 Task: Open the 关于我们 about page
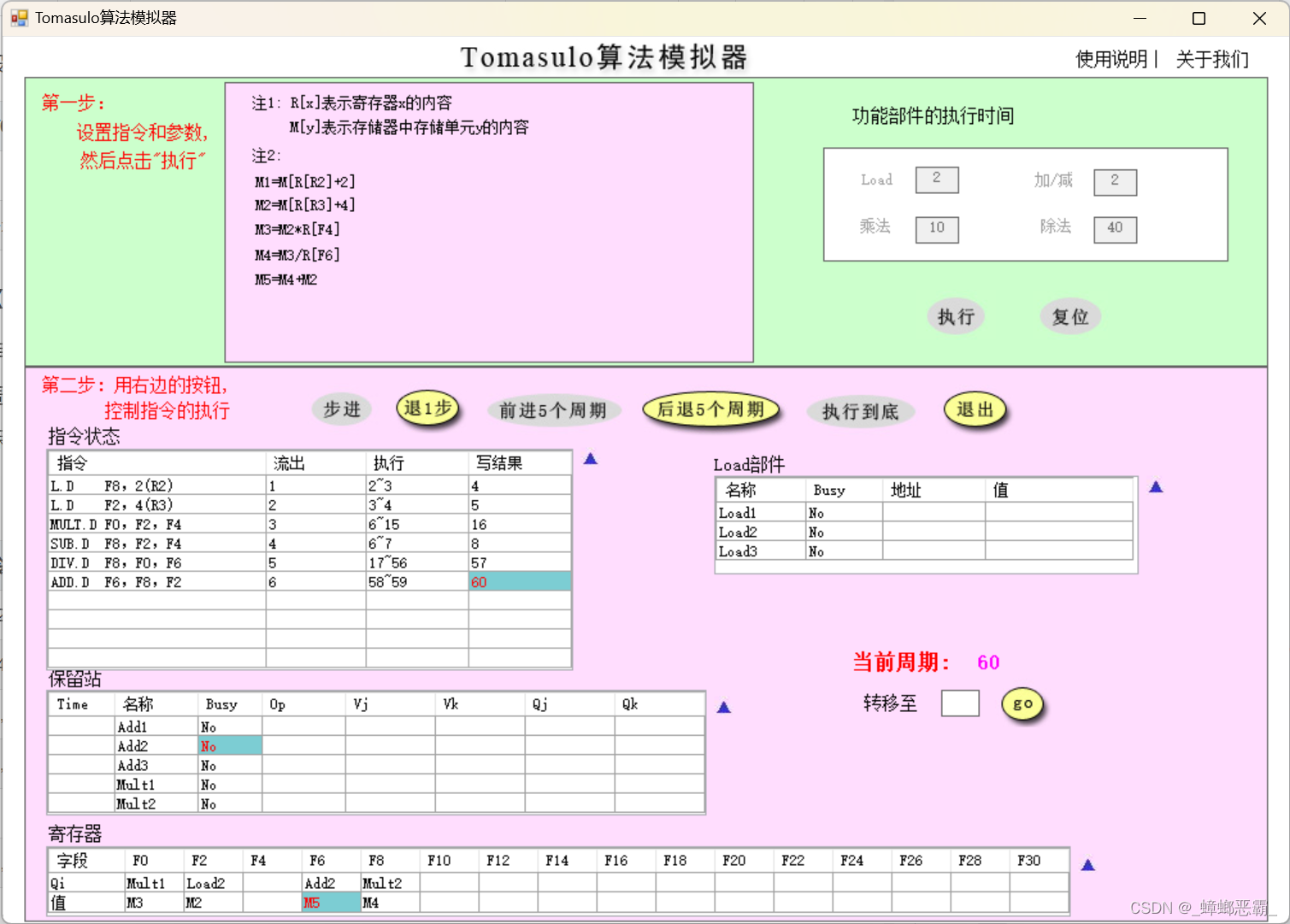click(1211, 60)
